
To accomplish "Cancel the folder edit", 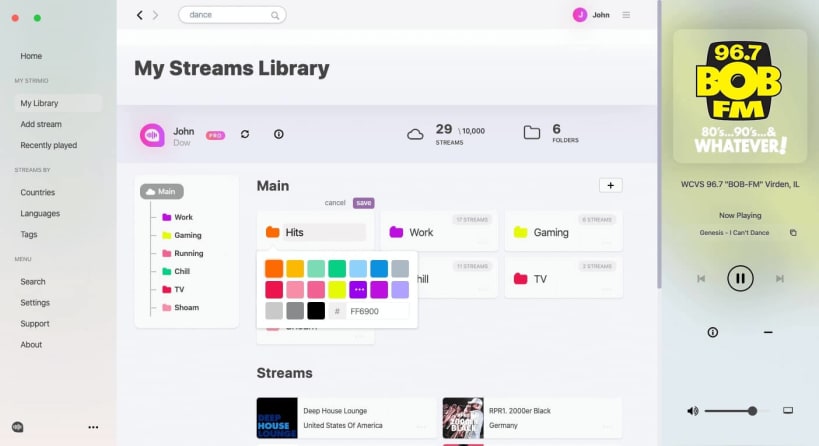I will 335,203.
